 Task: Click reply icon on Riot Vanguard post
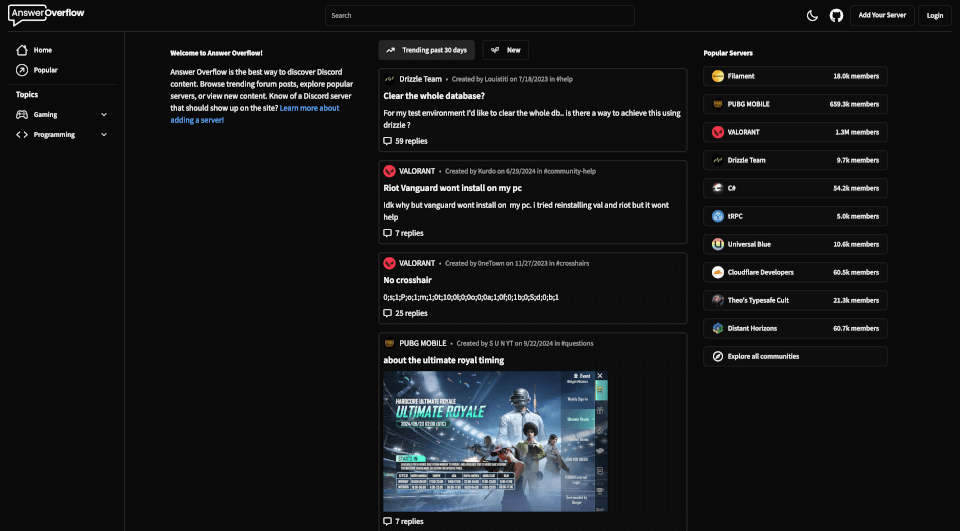click(388, 233)
